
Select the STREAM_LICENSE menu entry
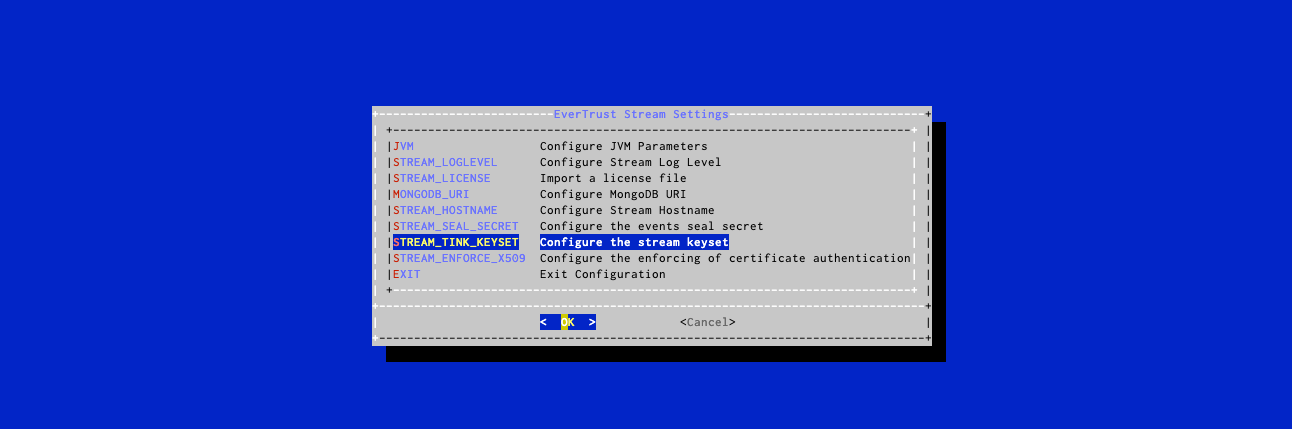(x=442, y=178)
